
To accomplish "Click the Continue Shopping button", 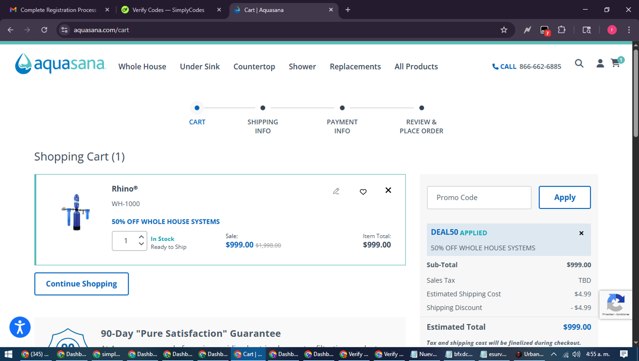I will click(82, 284).
